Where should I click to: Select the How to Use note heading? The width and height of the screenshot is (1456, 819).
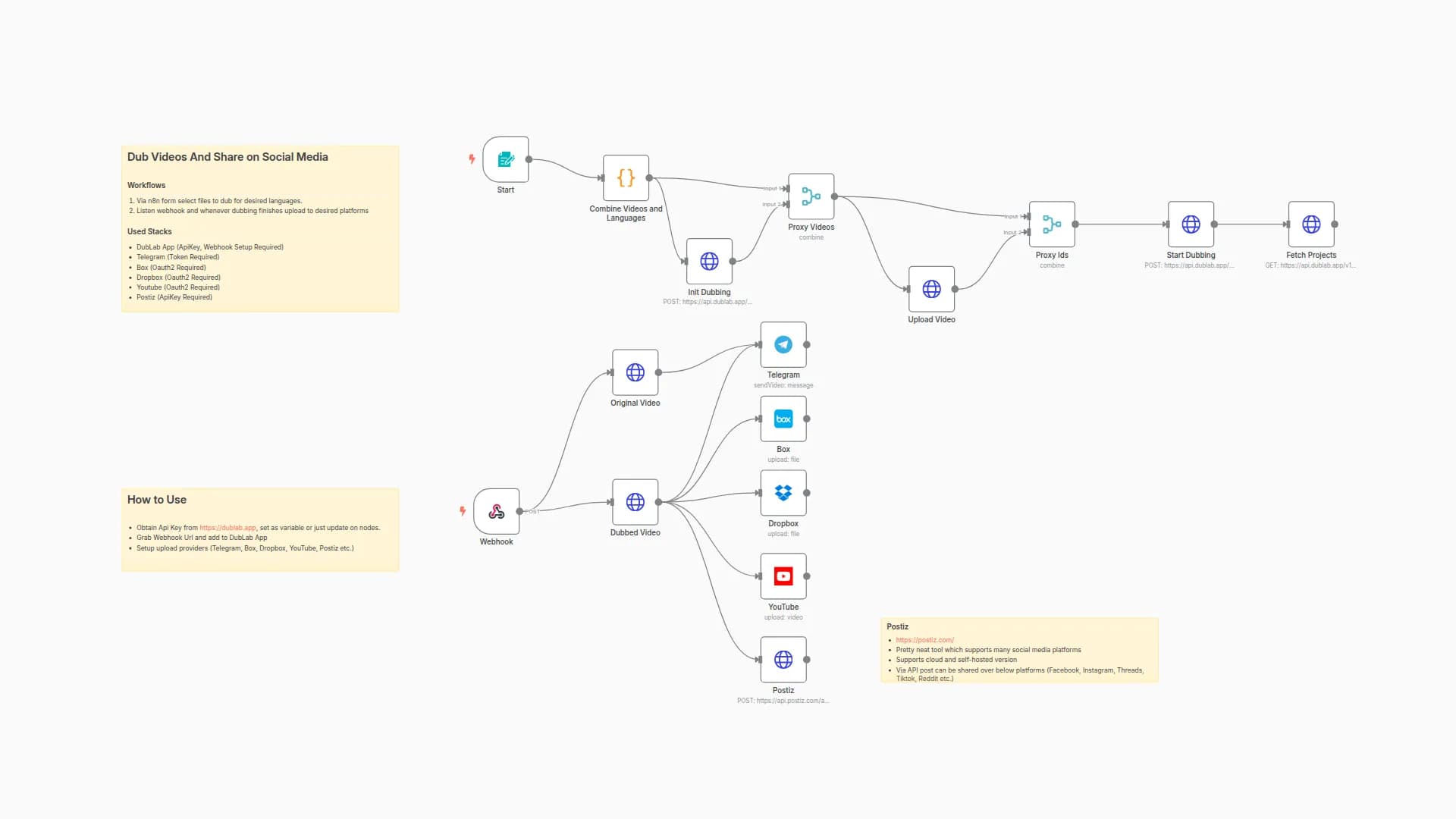point(157,500)
